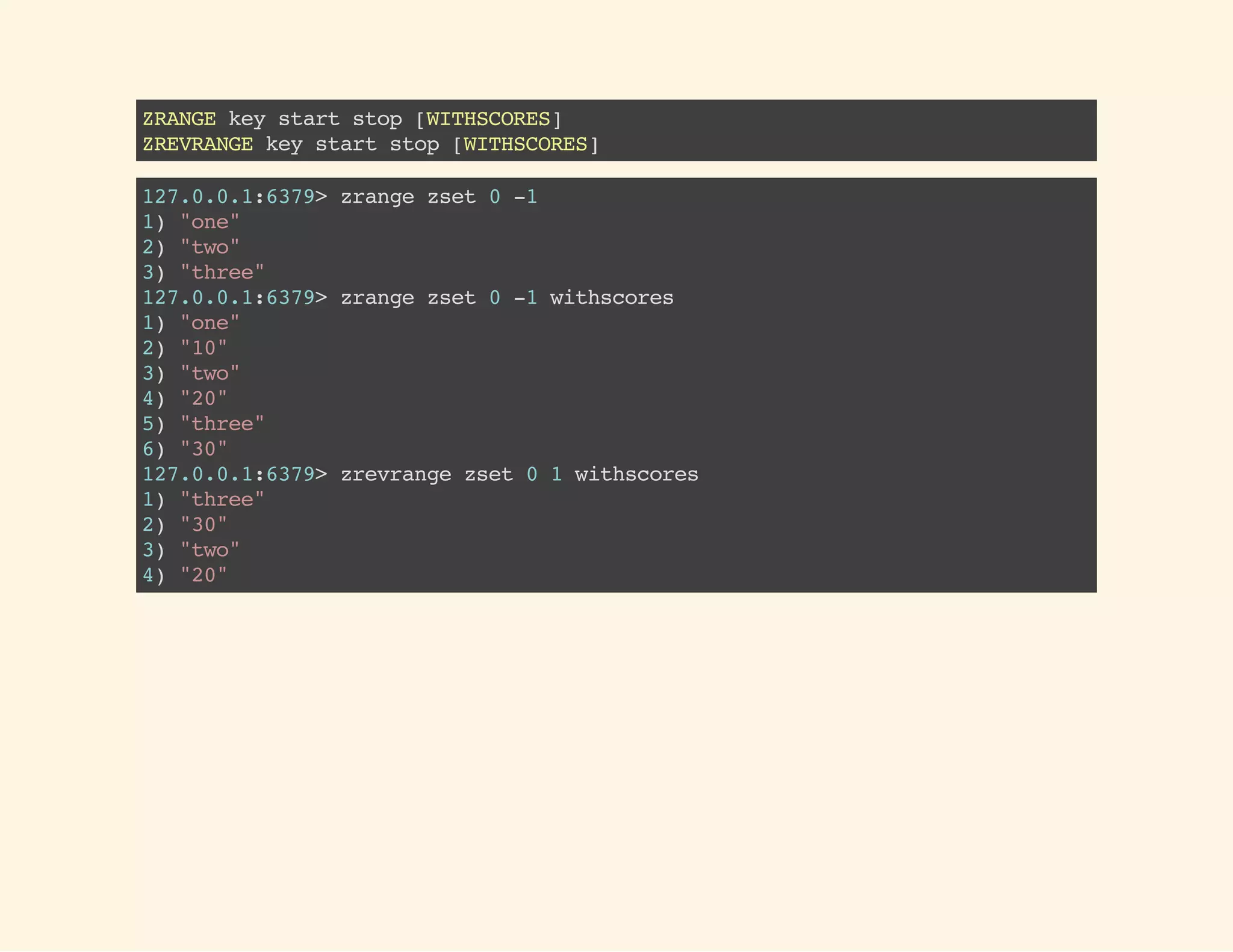Click the ZREVRANGE keyword in syntax box
The image size is (1233, 952).
click(x=197, y=144)
